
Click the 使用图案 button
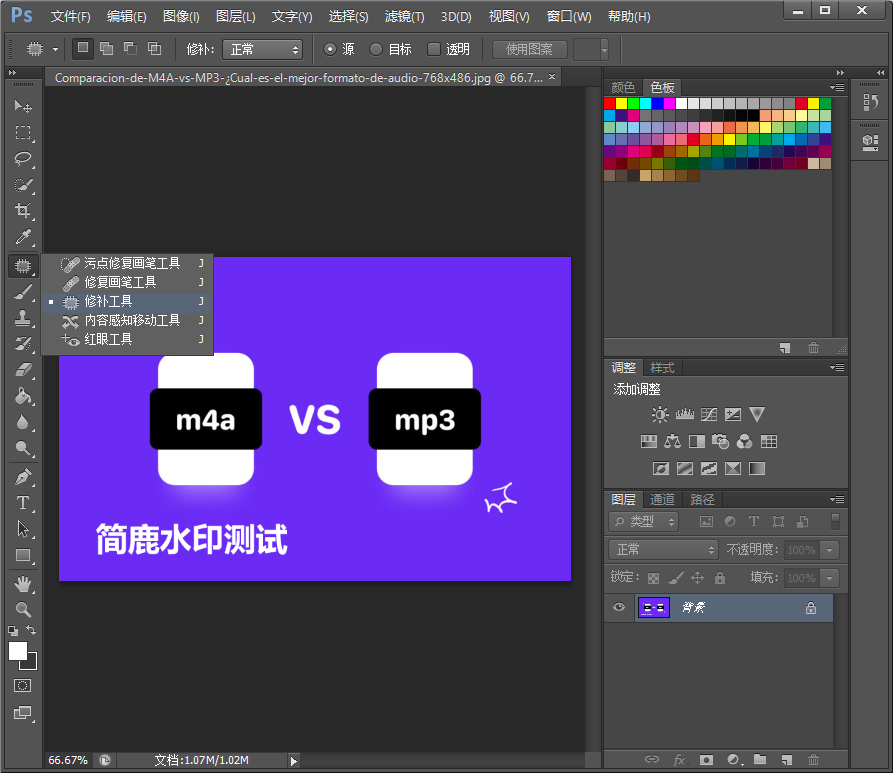click(530, 49)
